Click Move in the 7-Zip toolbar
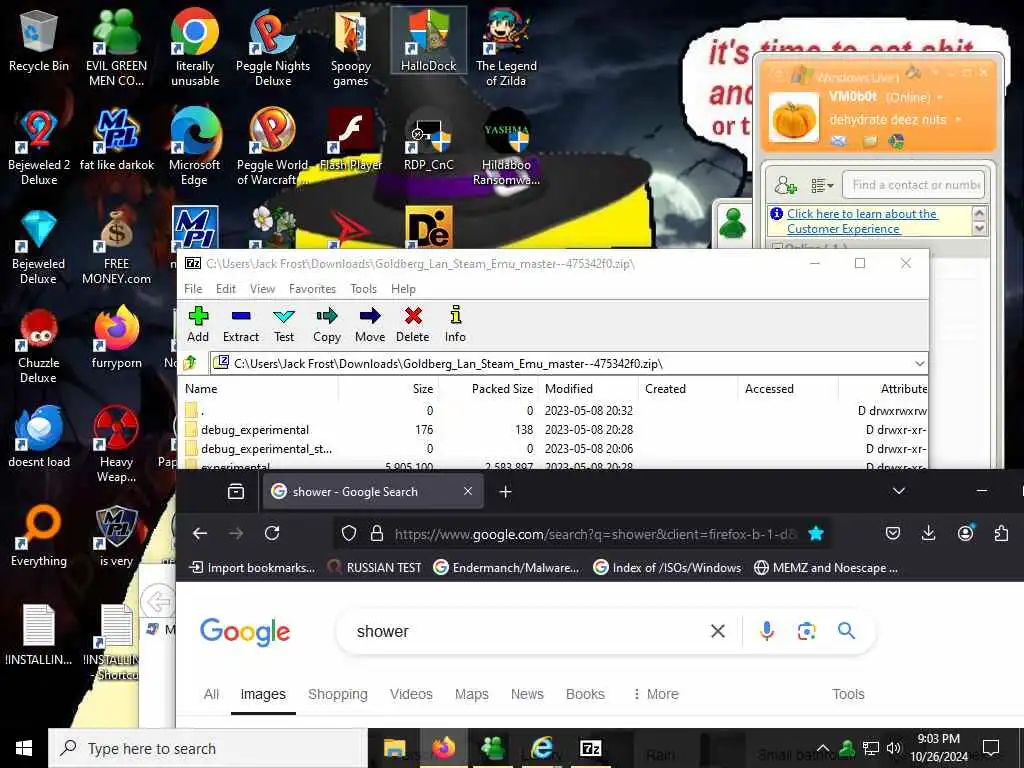Screen dimensions: 1024x768 coord(370,325)
